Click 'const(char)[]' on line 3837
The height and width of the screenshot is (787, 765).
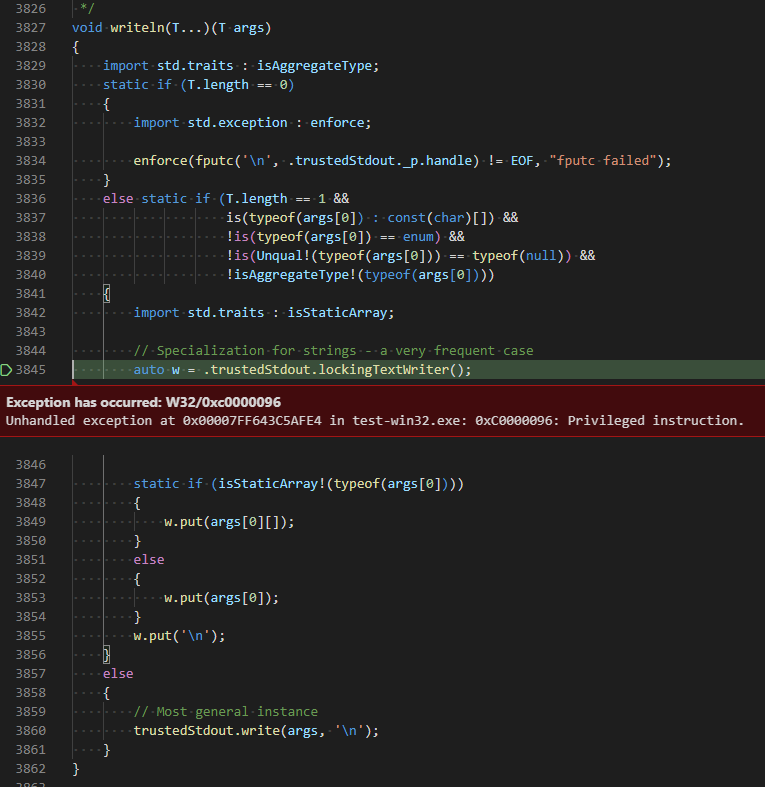[440, 218]
